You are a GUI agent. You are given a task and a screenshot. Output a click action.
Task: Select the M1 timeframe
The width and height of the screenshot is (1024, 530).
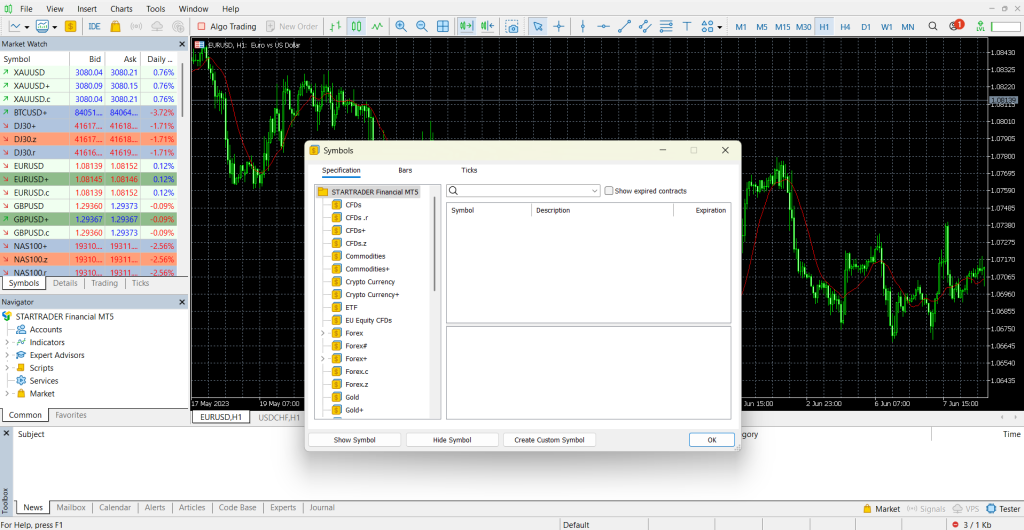[741, 27]
